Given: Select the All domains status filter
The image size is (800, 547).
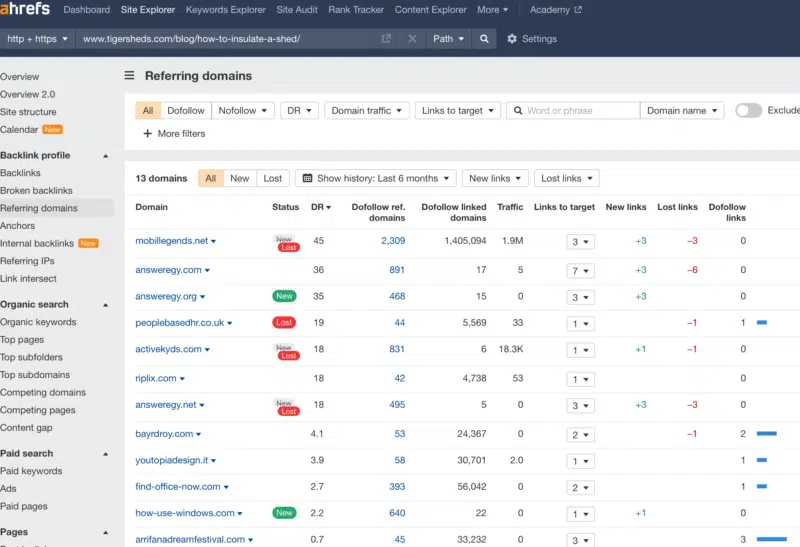Looking at the screenshot, I should pos(211,178).
